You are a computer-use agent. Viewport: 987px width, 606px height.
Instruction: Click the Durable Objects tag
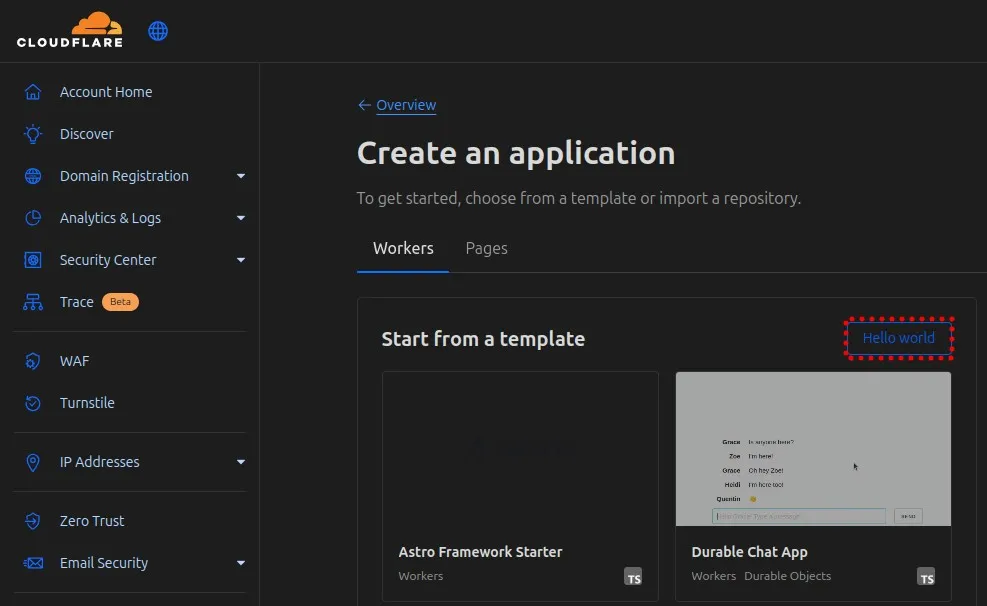coord(787,576)
